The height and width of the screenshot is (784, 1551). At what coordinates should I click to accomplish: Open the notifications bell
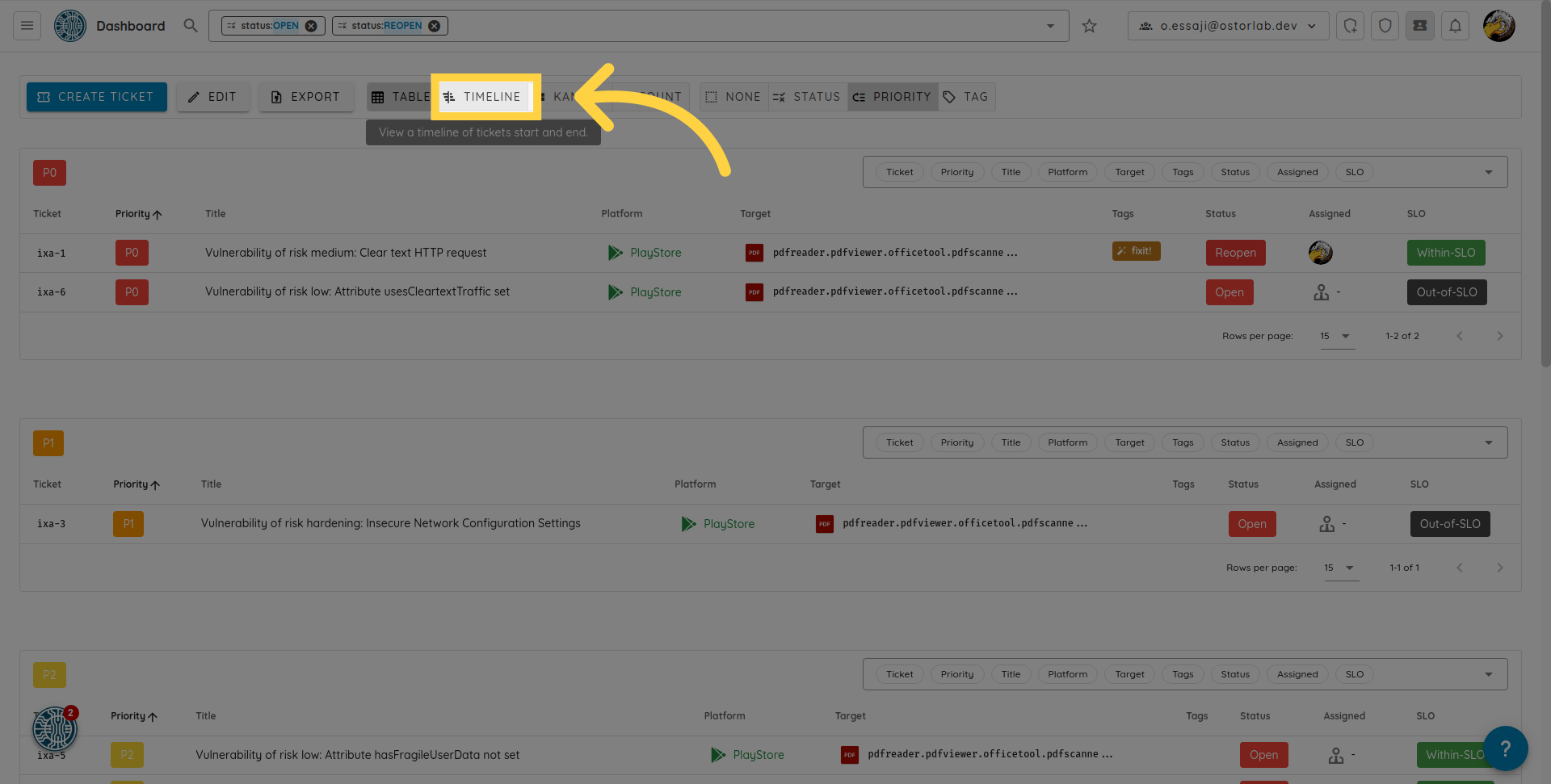click(1455, 26)
